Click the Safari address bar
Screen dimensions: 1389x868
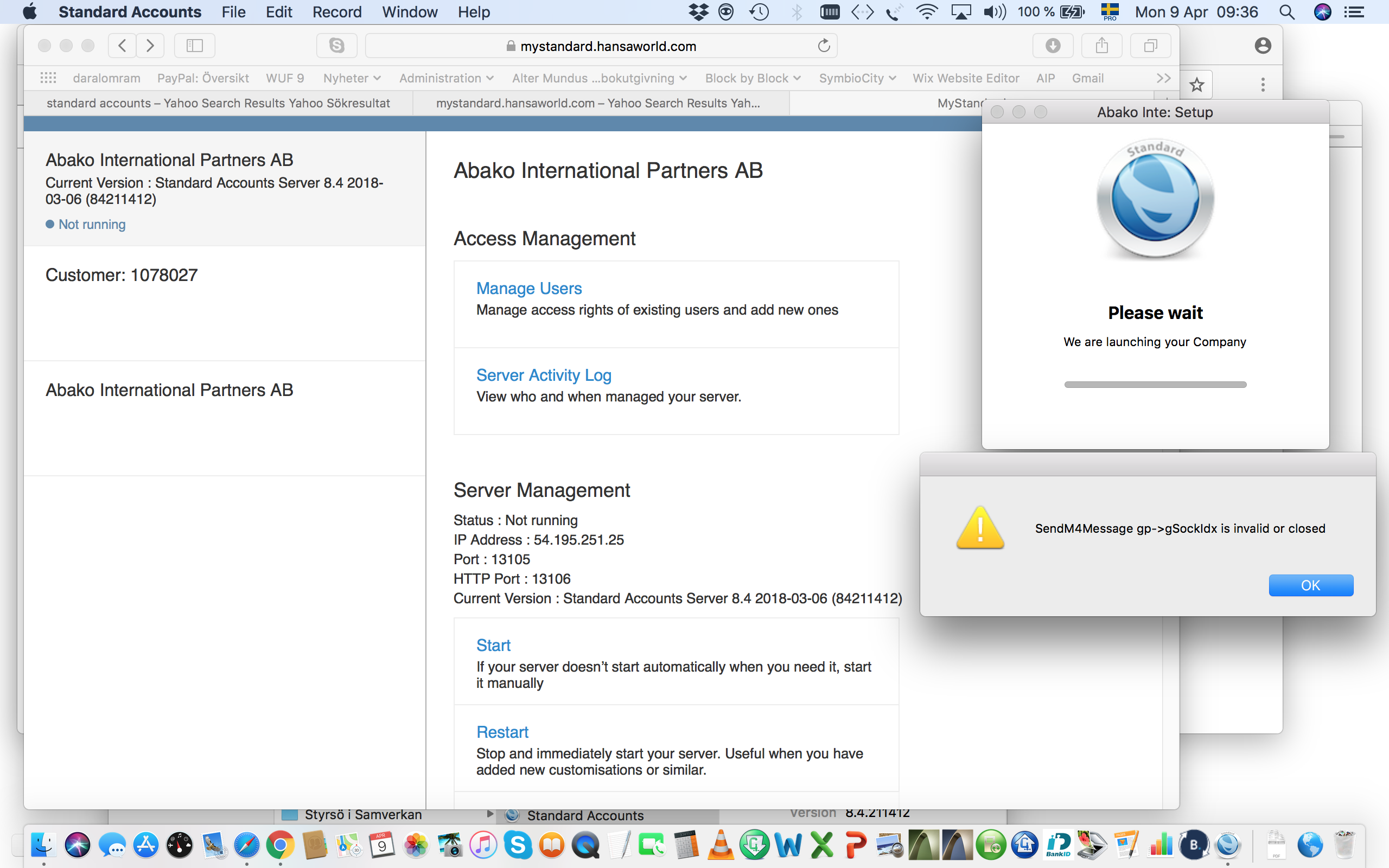(x=601, y=46)
